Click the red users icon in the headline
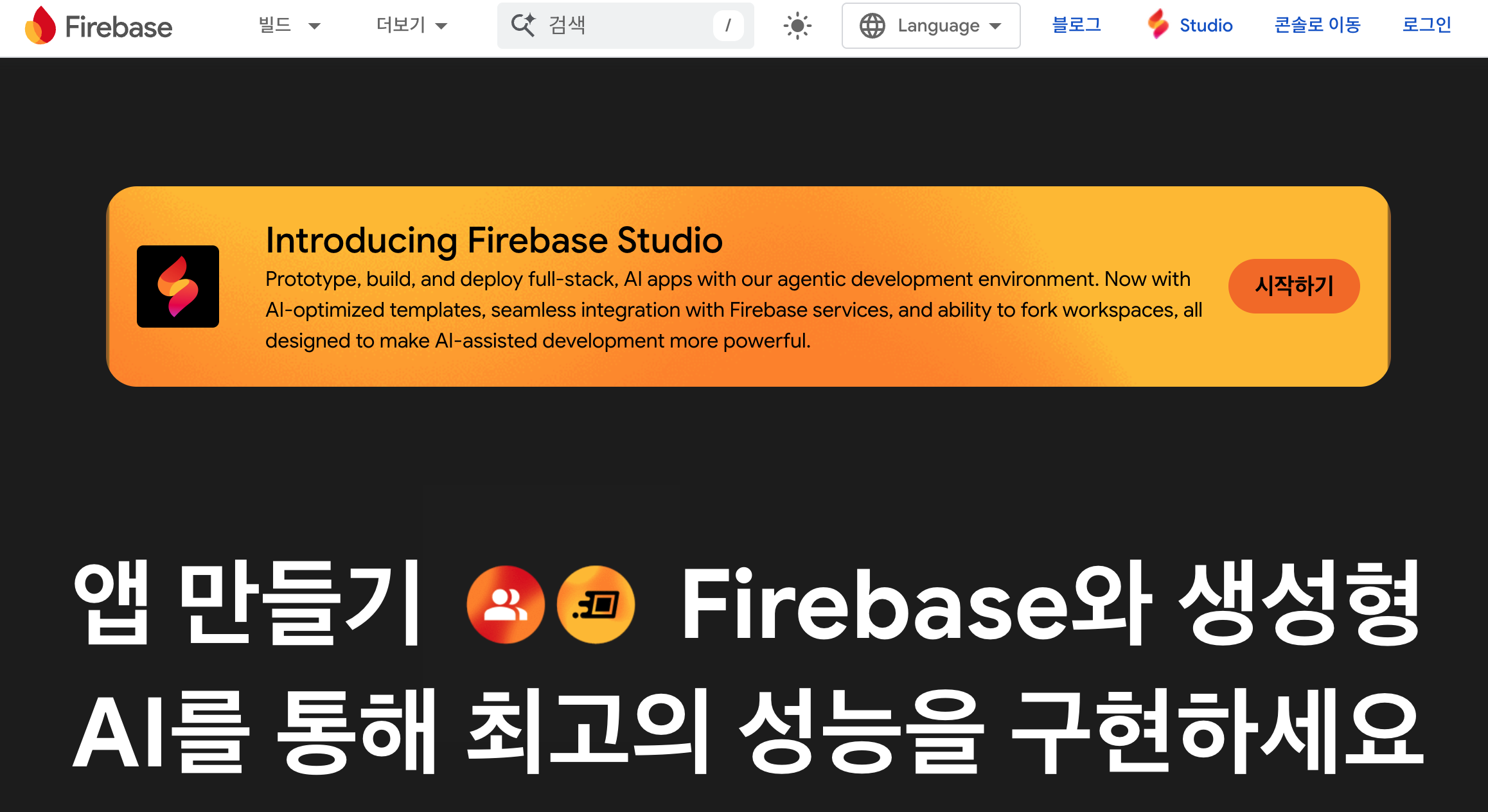 pyautogui.click(x=506, y=605)
